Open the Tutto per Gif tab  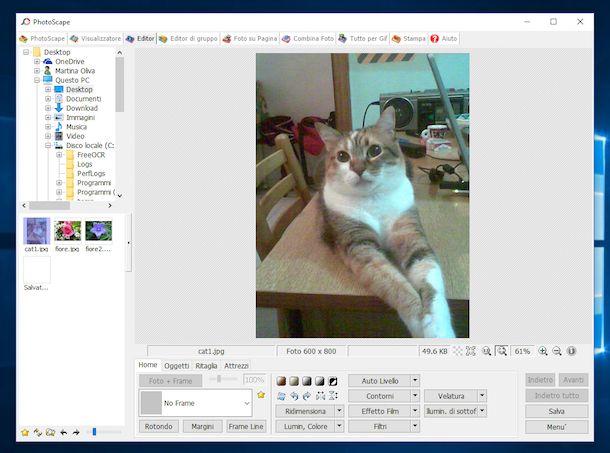(x=363, y=39)
